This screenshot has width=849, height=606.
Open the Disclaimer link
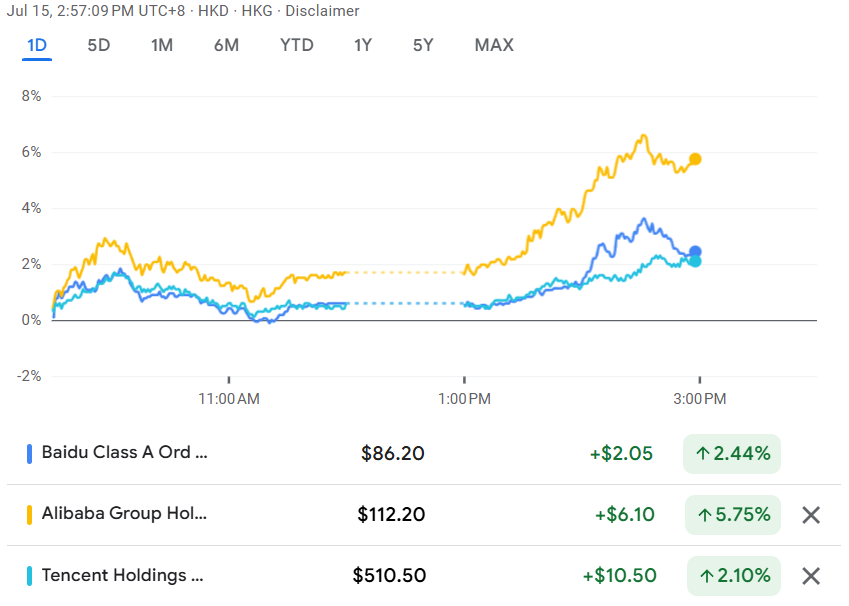click(322, 11)
